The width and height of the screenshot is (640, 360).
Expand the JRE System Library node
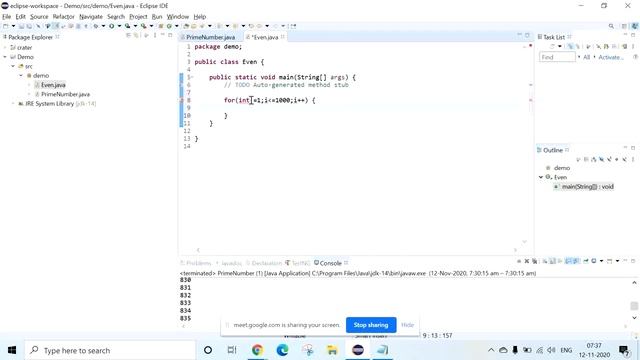[13, 104]
